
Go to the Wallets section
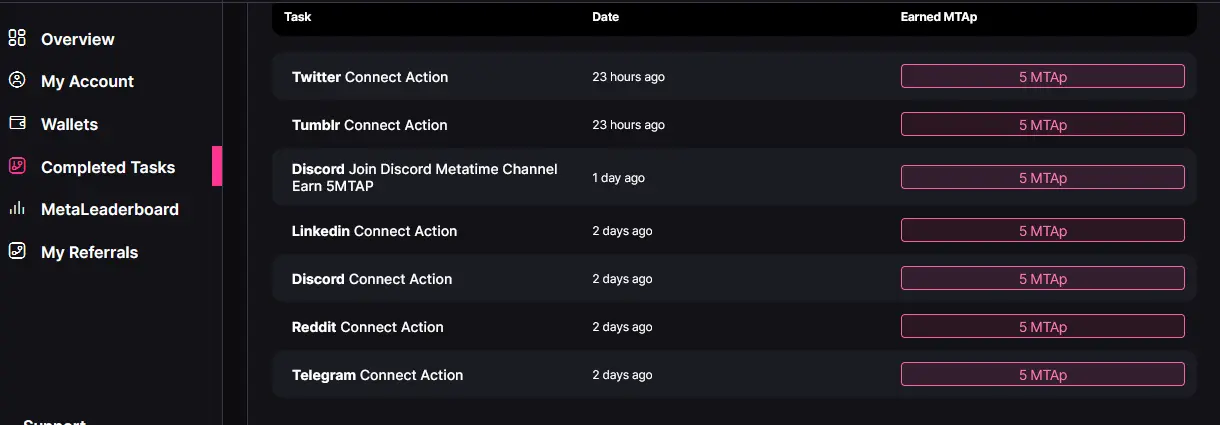coord(69,124)
